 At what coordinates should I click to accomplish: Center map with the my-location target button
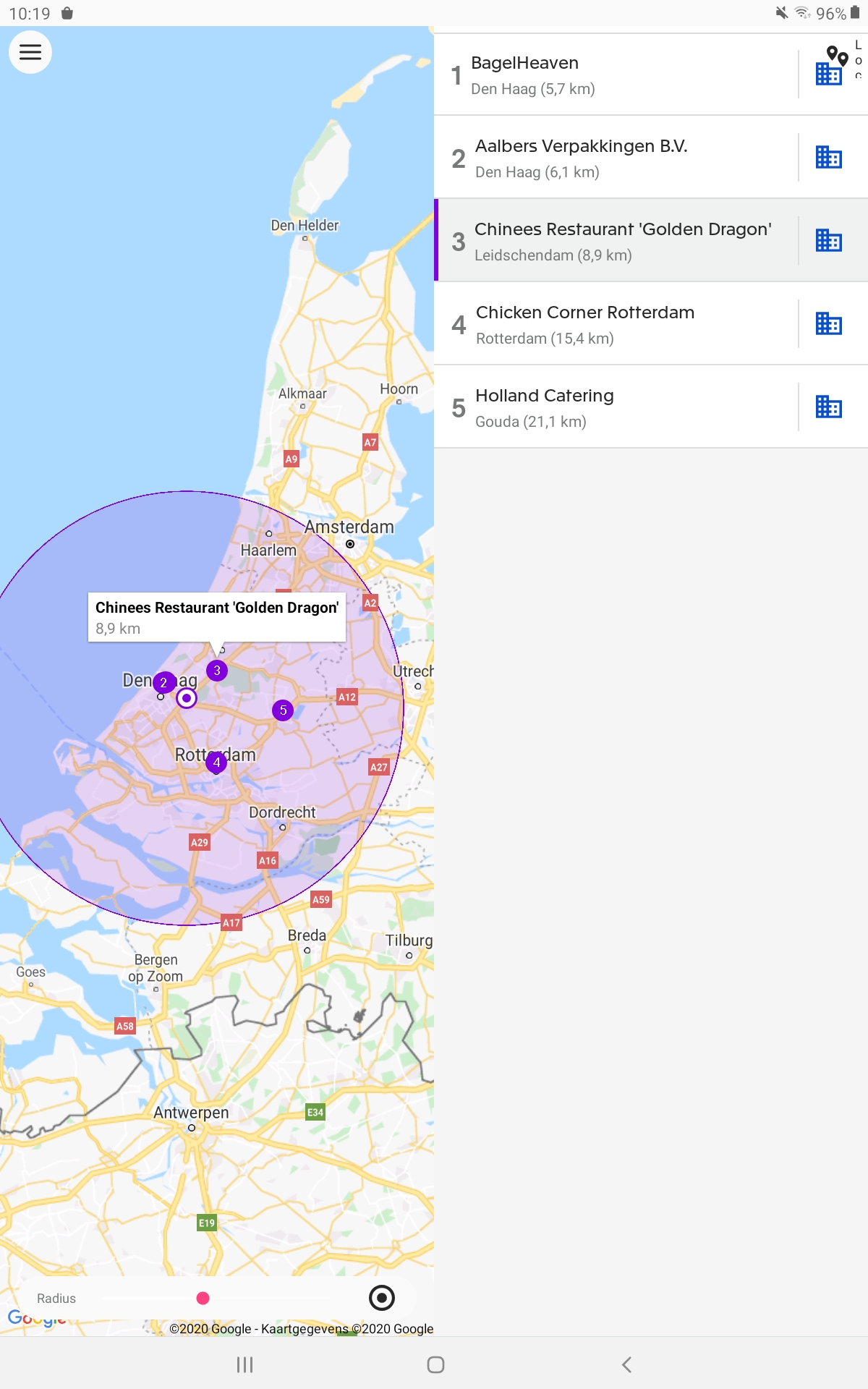click(382, 1298)
